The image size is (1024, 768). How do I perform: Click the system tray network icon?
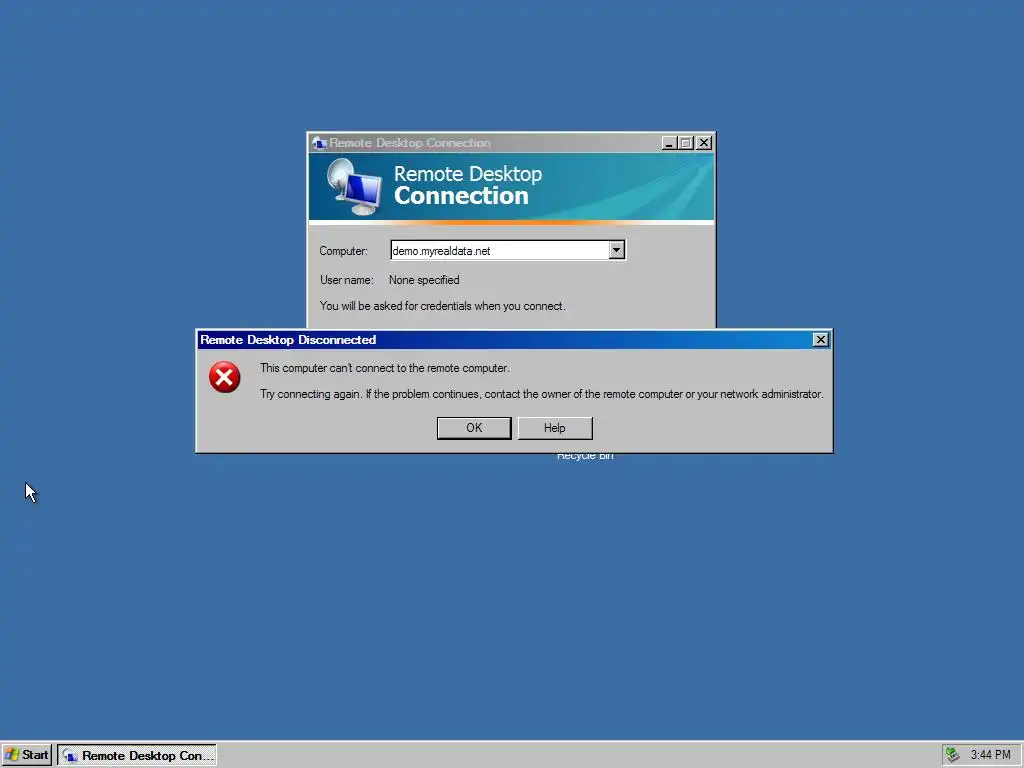tap(953, 755)
